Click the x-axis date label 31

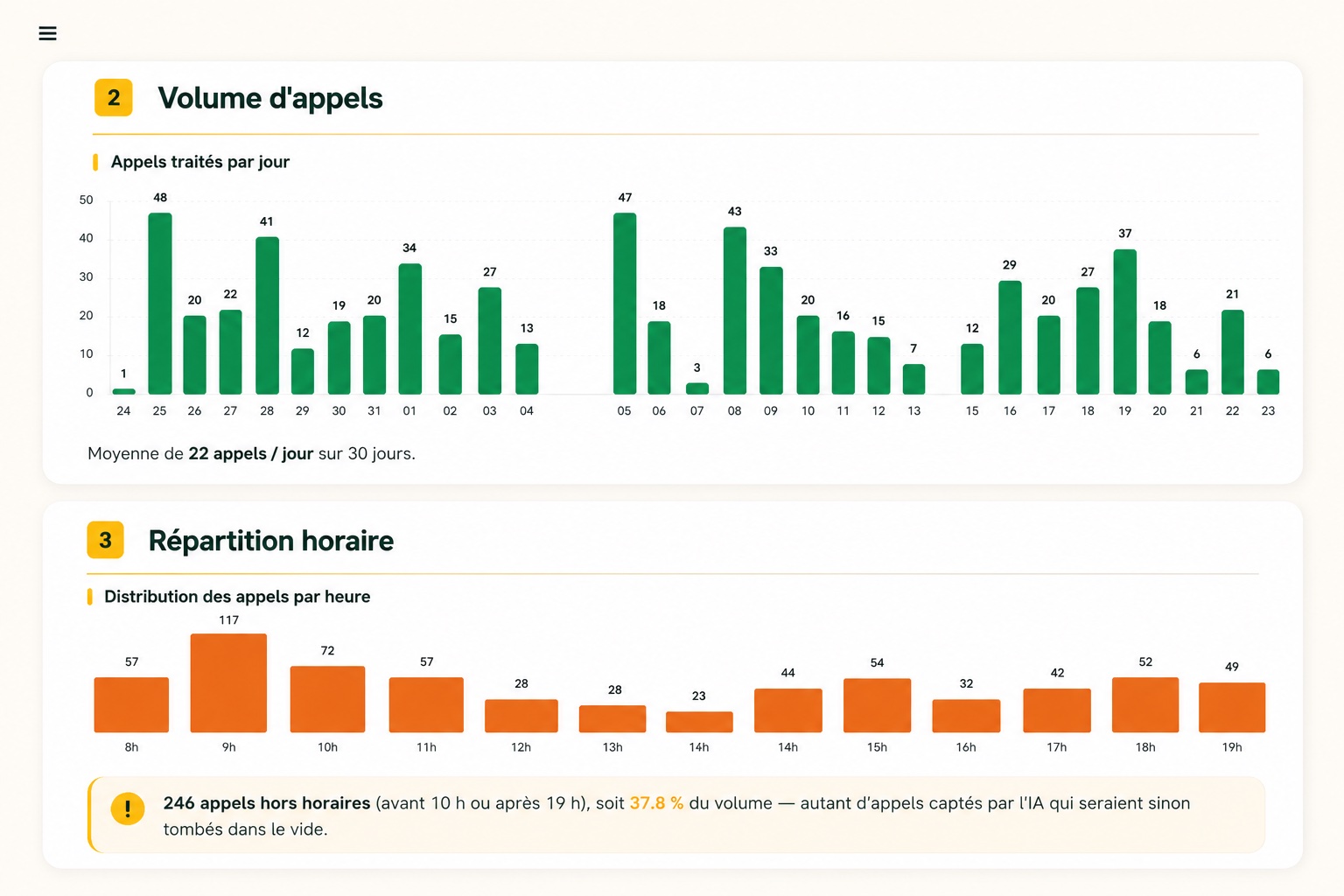point(374,411)
